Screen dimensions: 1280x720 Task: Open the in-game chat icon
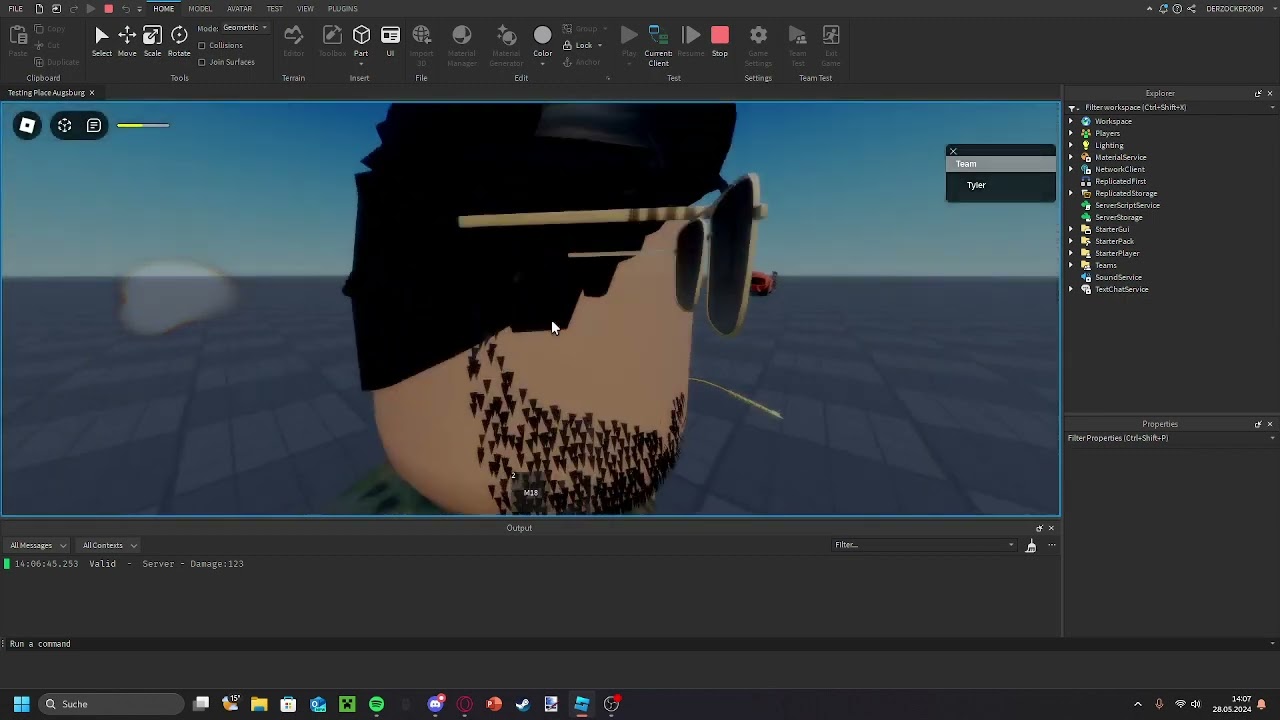pos(94,125)
